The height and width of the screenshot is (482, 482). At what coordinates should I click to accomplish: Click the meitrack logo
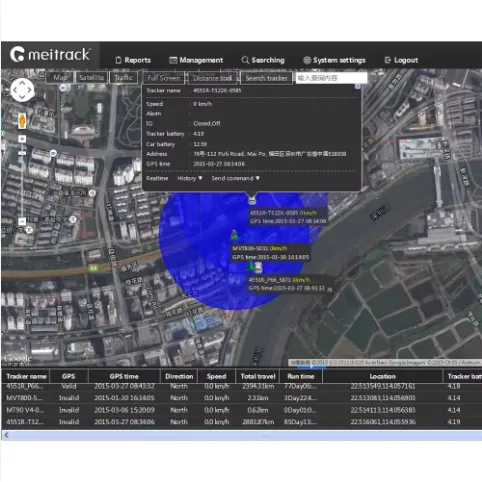click(x=50, y=55)
